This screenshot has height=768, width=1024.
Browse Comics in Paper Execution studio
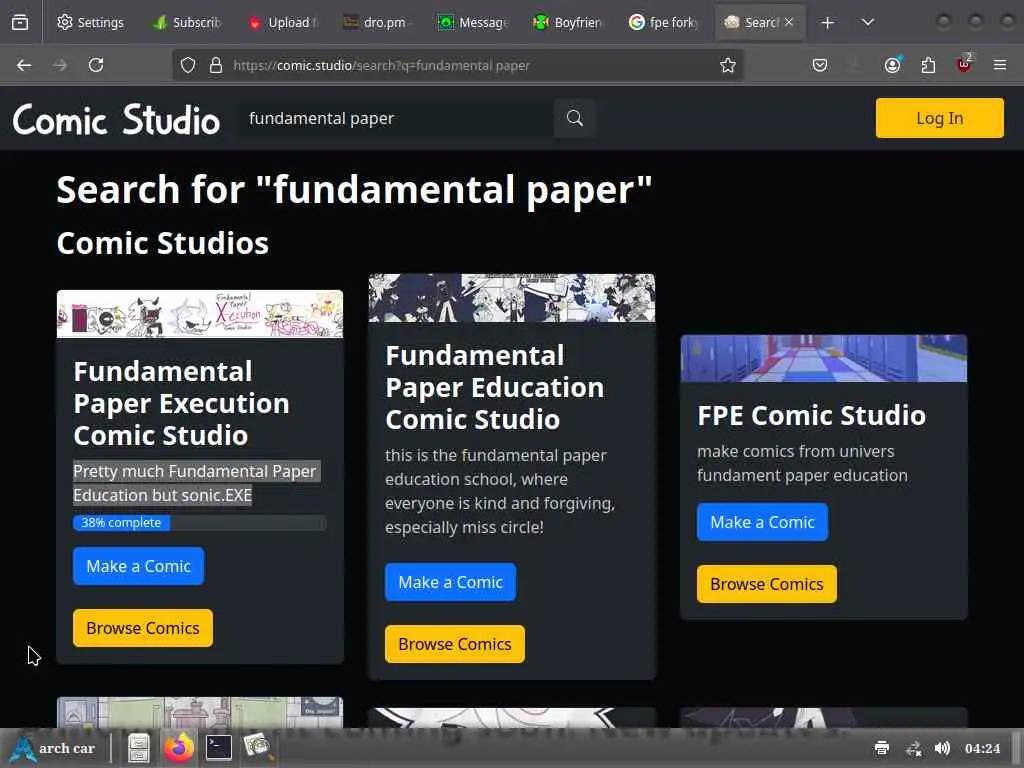(143, 628)
